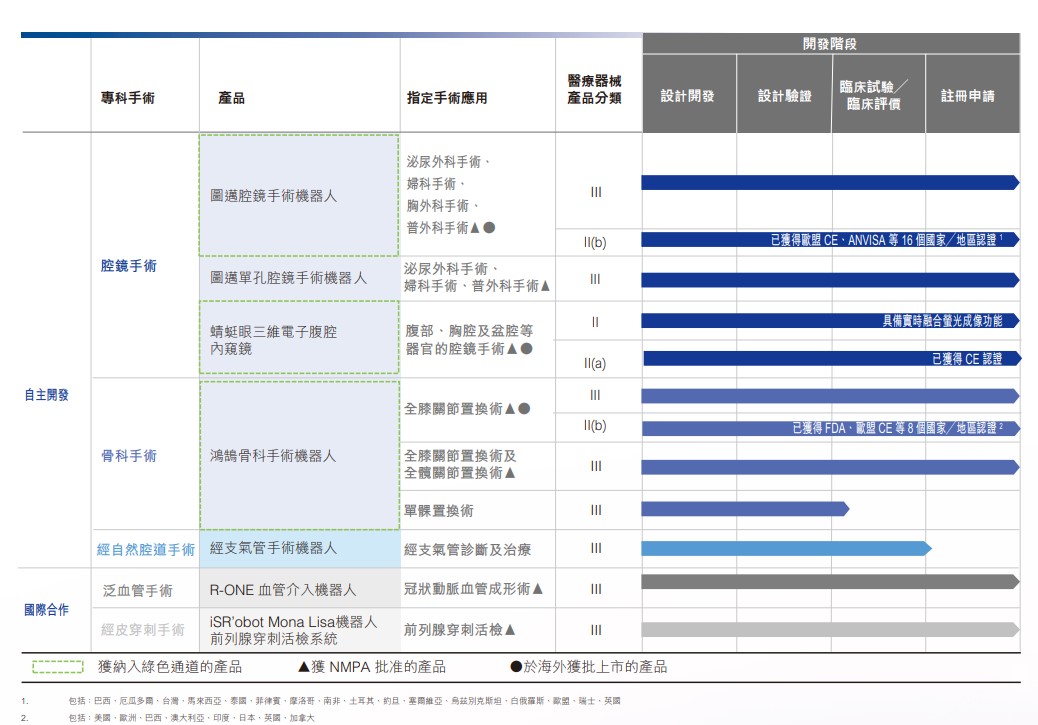Click the '泛血管手術' specialty label
The image size is (1038, 725).
pos(138,591)
